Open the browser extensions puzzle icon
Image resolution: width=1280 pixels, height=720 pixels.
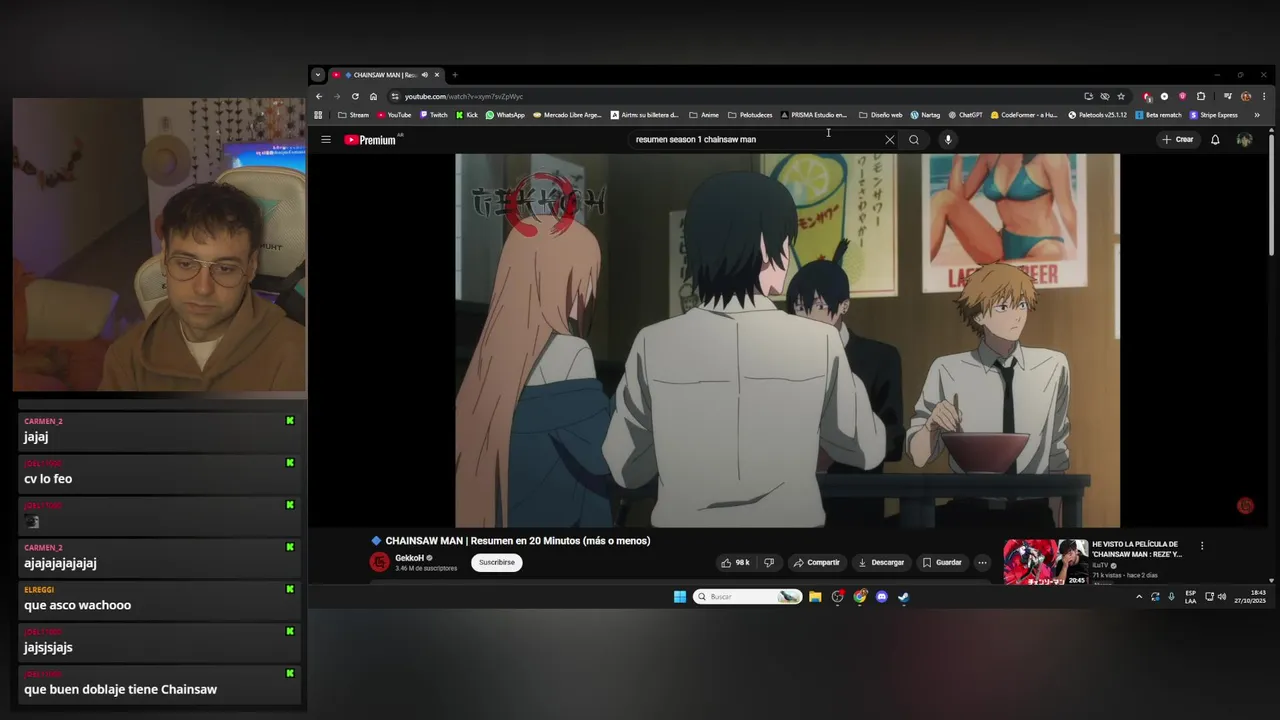[x=1201, y=97]
